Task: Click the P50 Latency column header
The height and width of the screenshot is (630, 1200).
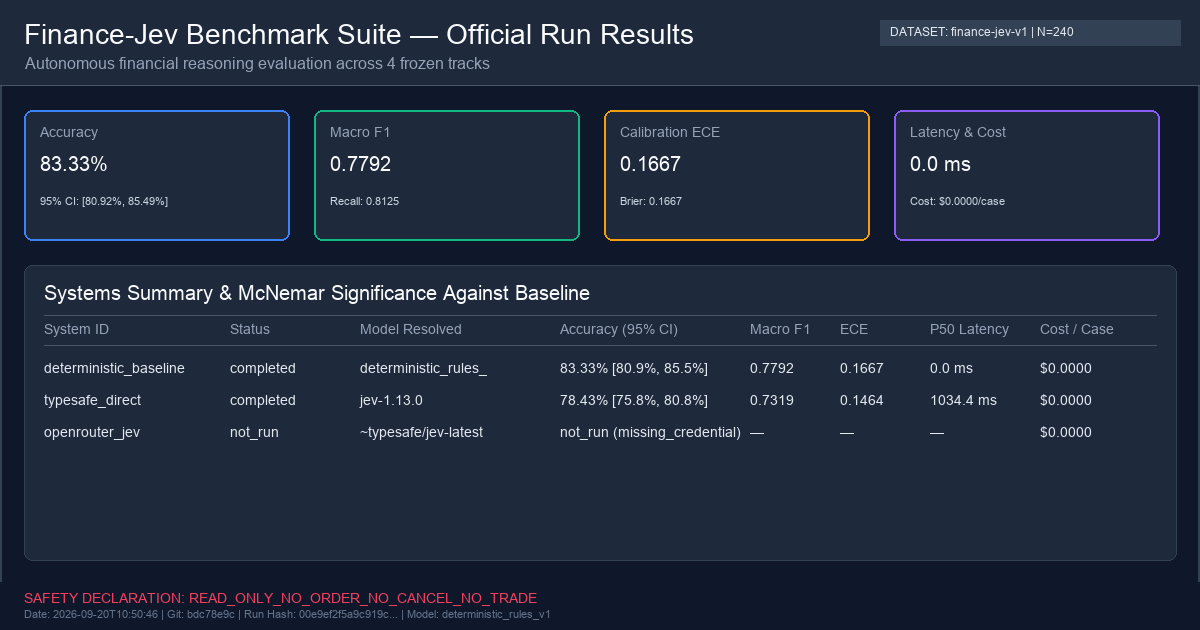Action: [x=969, y=329]
